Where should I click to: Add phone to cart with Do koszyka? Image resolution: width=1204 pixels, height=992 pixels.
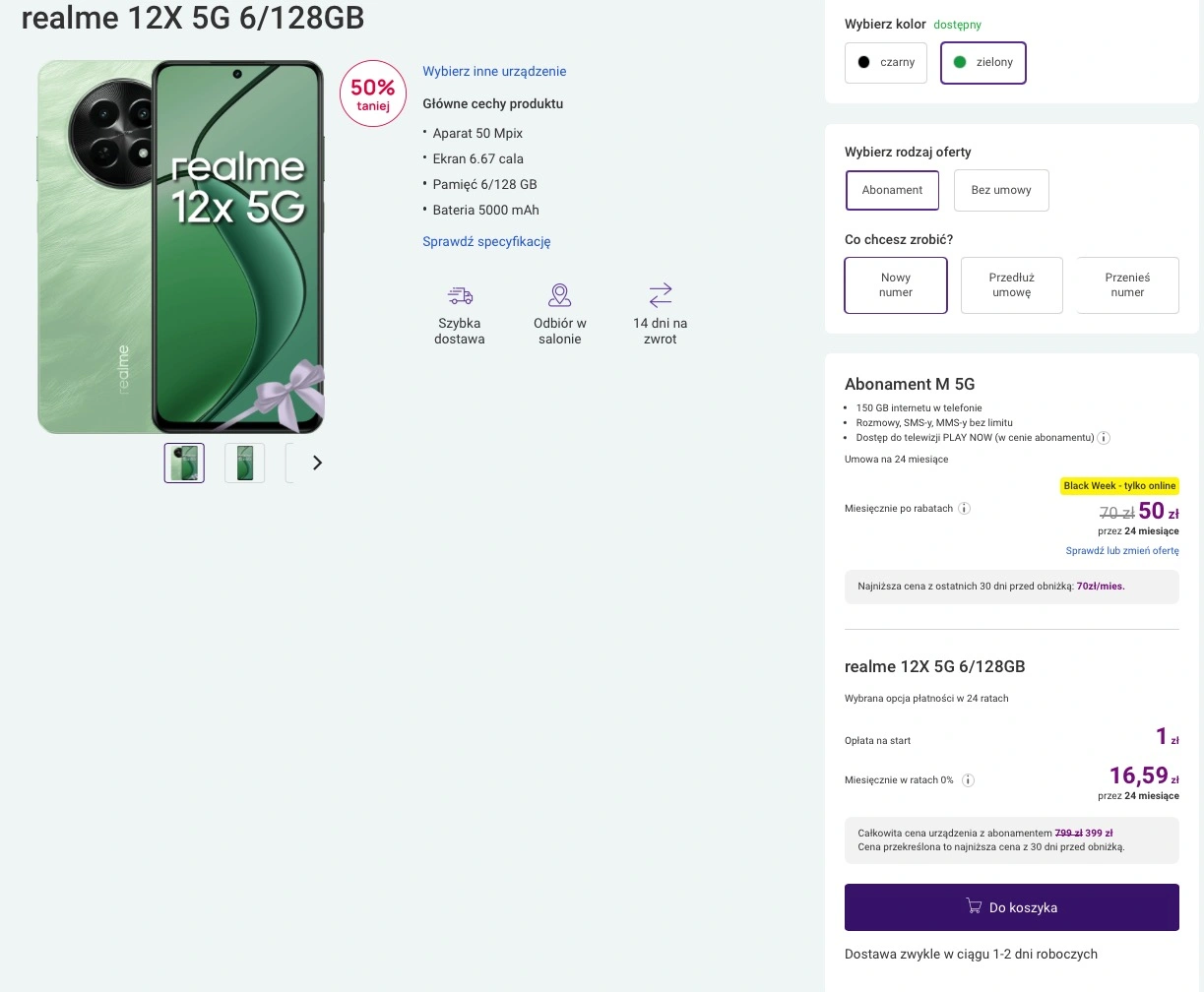(x=1011, y=907)
